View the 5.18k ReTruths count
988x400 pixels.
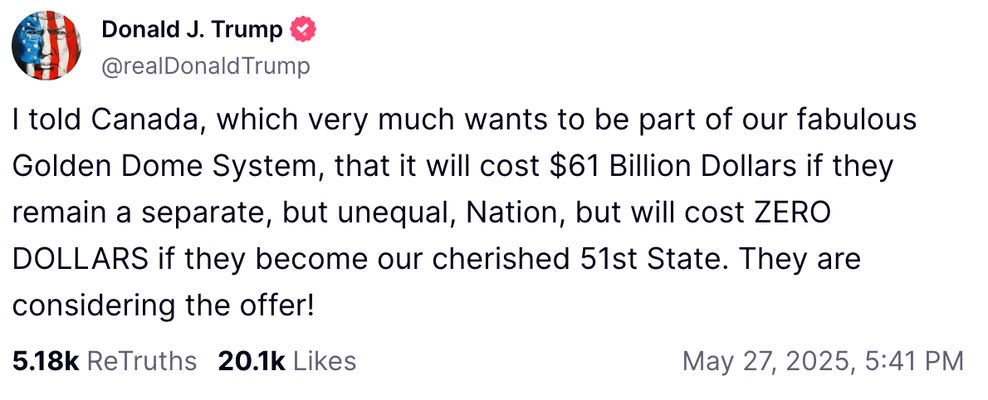[x=45, y=360]
